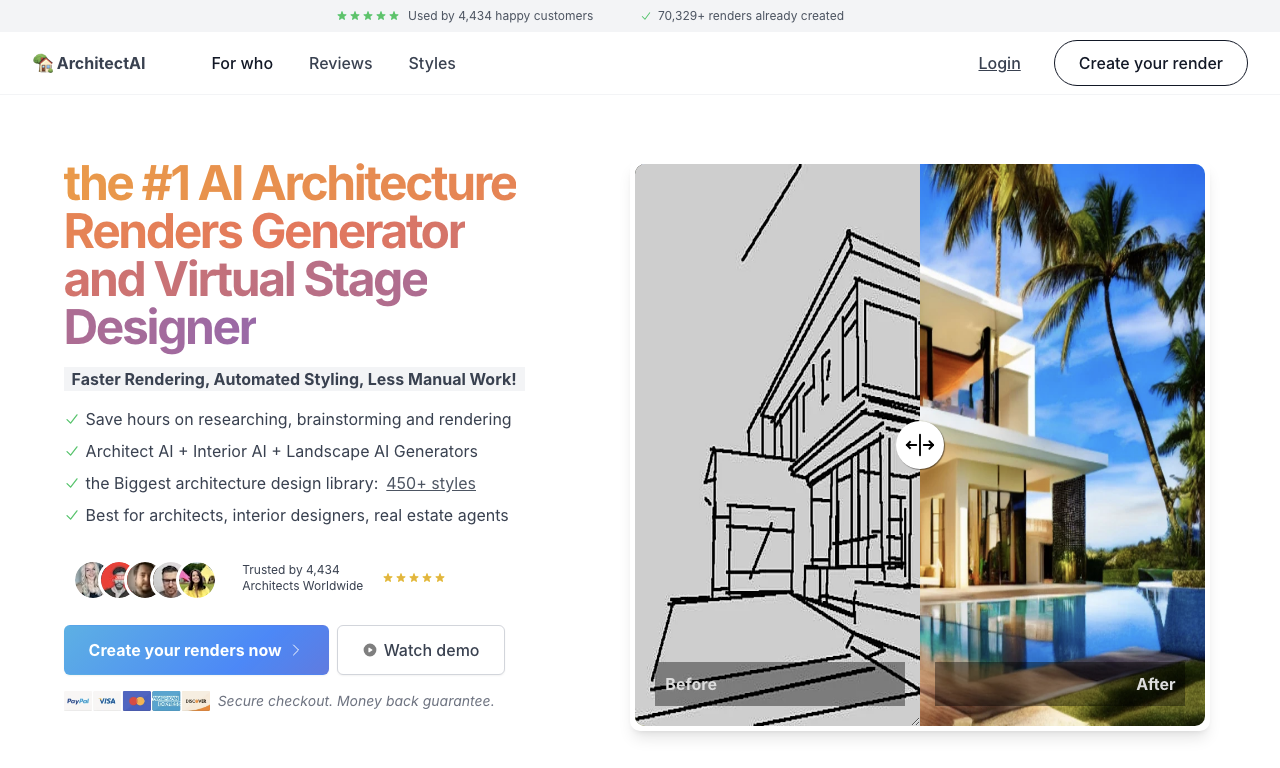Click the American Express card icon
The width and height of the screenshot is (1280, 768).
coord(166,701)
